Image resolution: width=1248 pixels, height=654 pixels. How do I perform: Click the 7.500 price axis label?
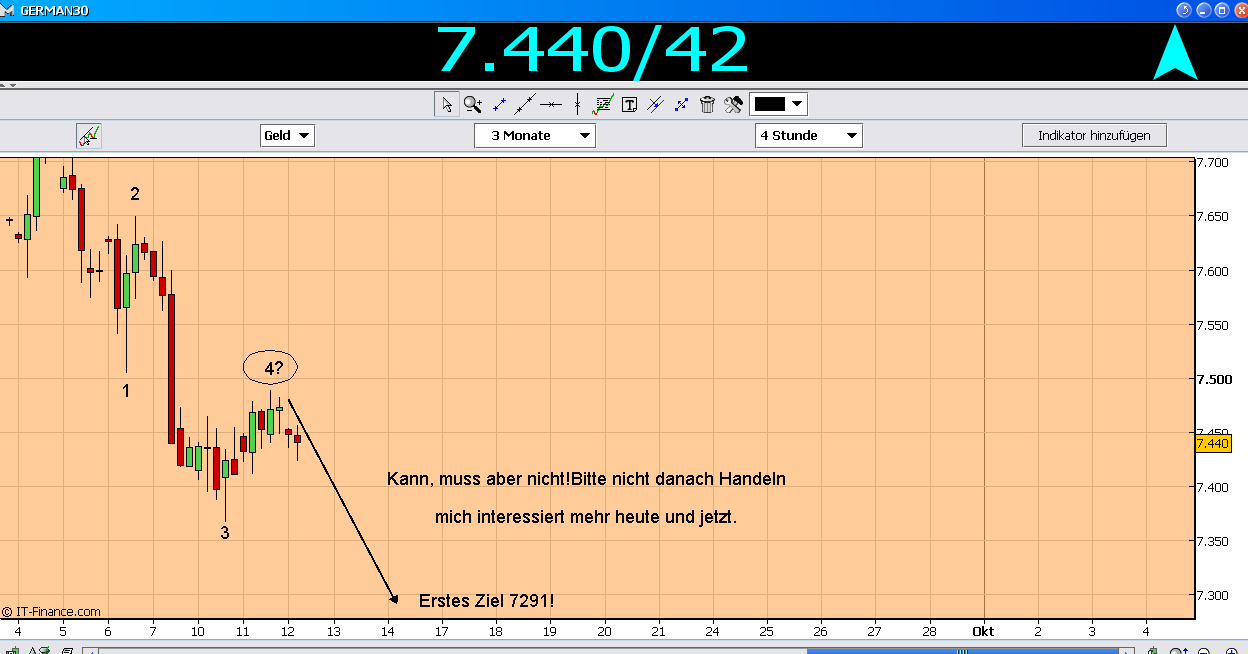tap(1213, 379)
